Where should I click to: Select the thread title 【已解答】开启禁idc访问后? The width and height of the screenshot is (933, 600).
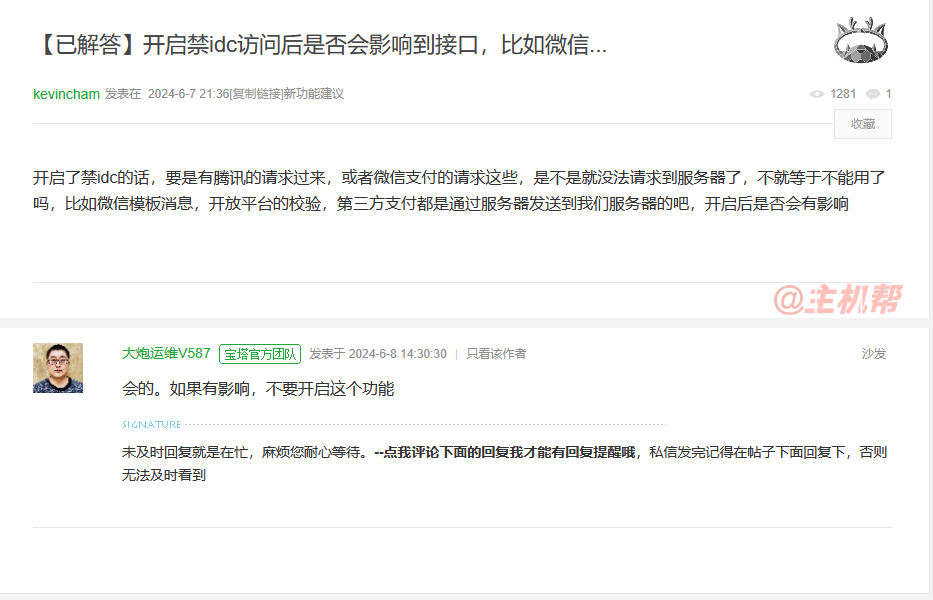pyautogui.click(x=321, y=45)
